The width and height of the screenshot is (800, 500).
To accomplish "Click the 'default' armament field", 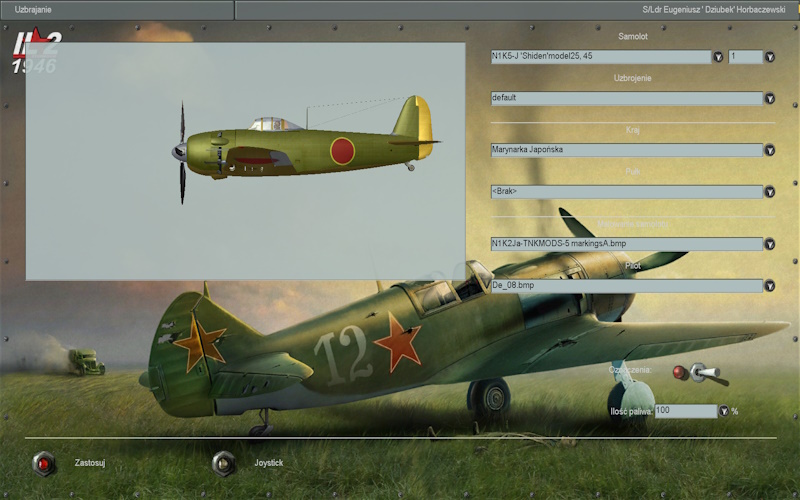I will pyautogui.click(x=627, y=98).
